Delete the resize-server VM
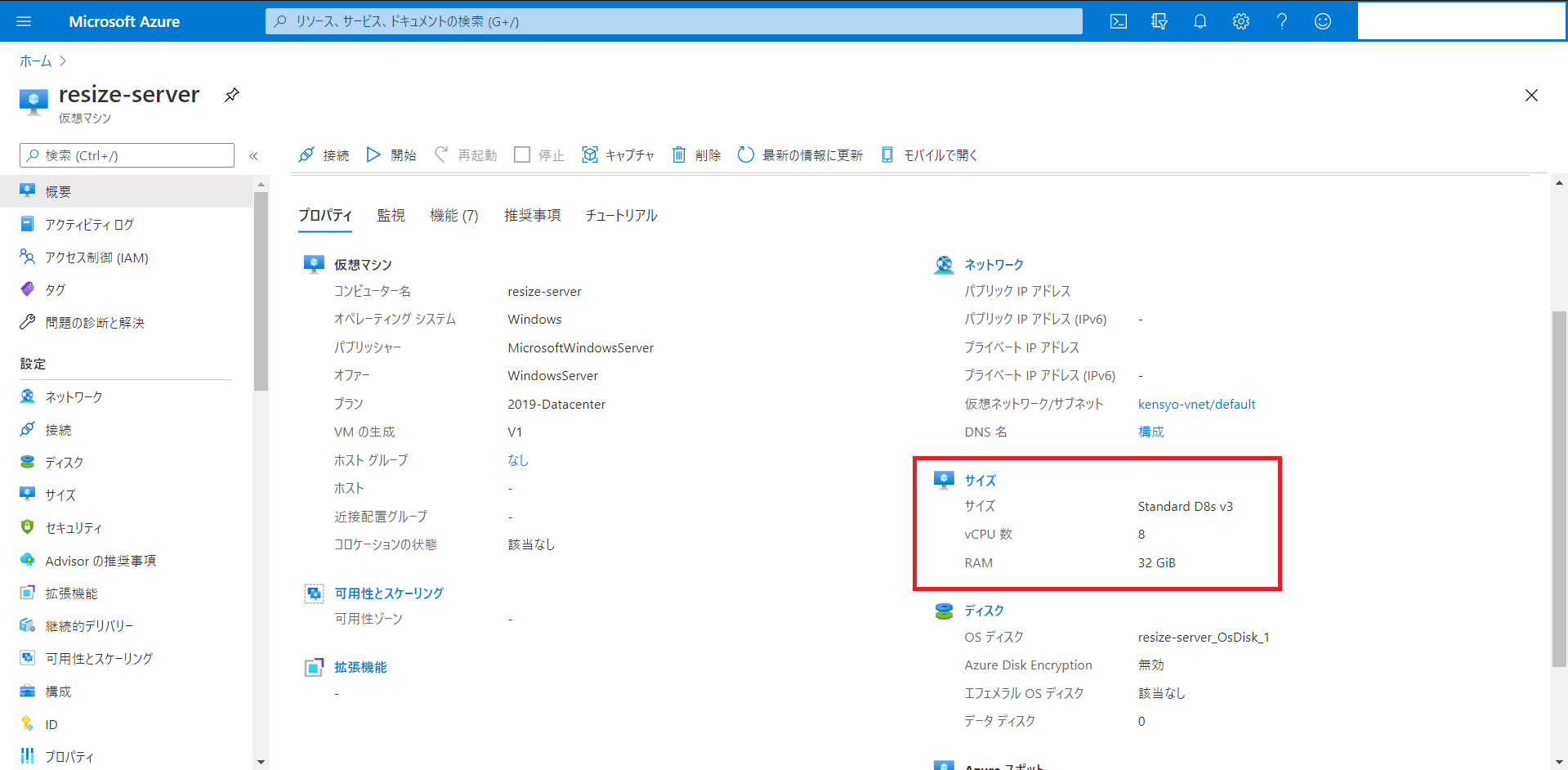Screen dimensions: 1568x770 click(x=696, y=154)
